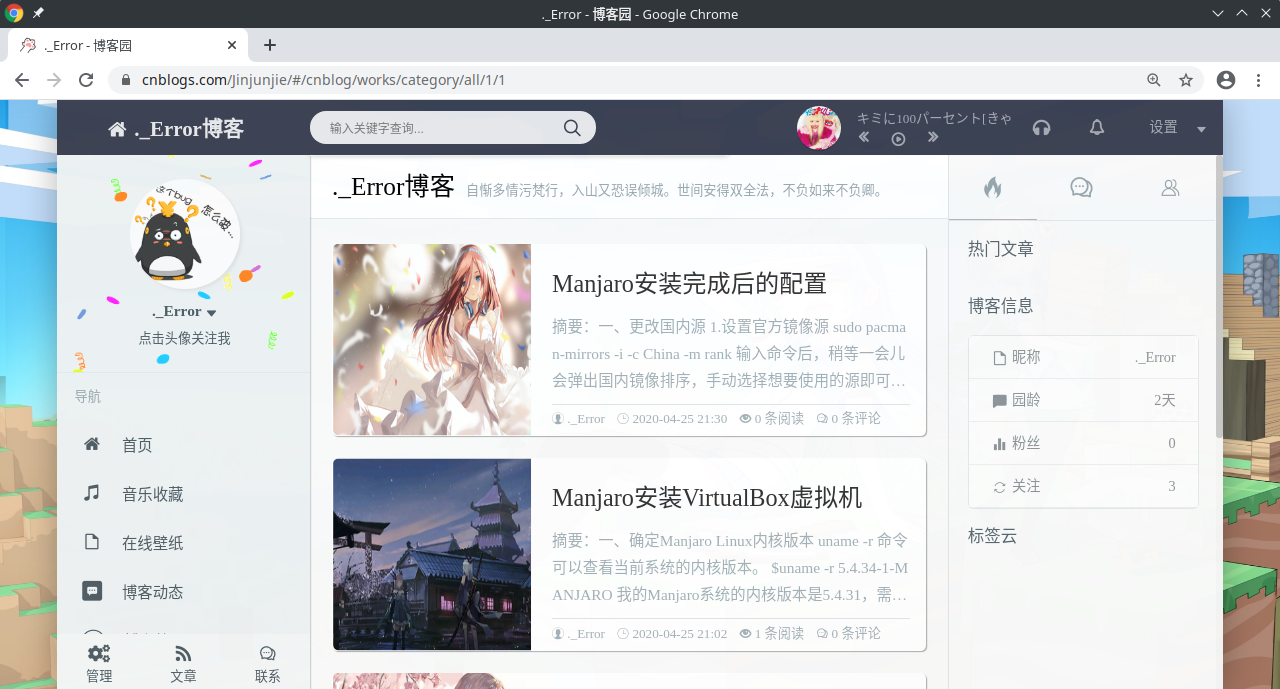Click the search magnifier icon
The image size is (1280, 689).
(x=572, y=127)
